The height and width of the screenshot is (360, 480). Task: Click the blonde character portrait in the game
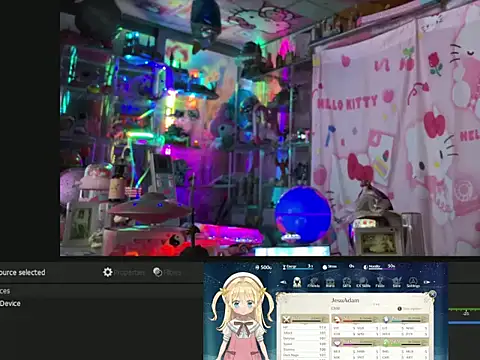[x=243, y=317]
